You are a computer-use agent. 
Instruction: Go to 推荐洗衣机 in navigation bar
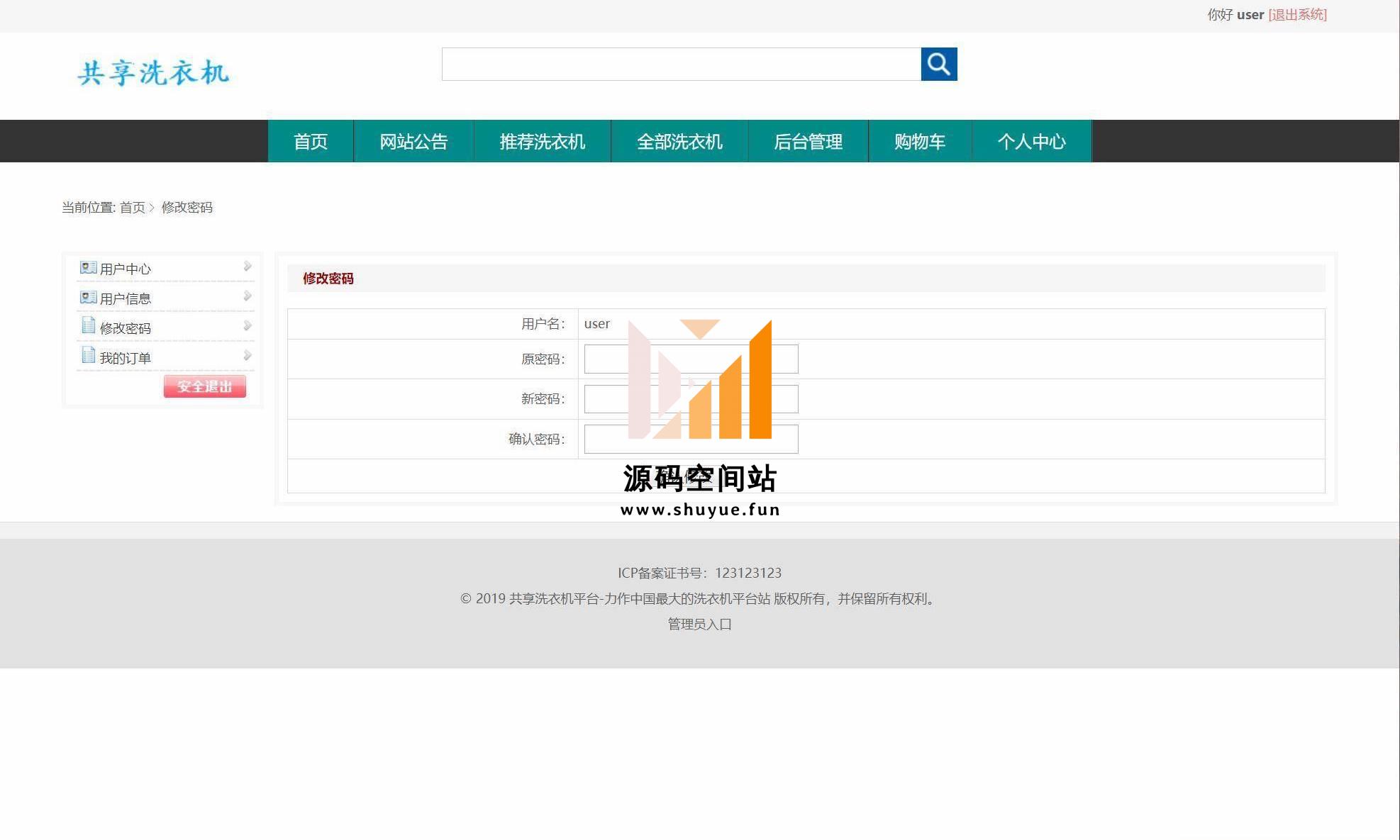[x=542, y=142]
